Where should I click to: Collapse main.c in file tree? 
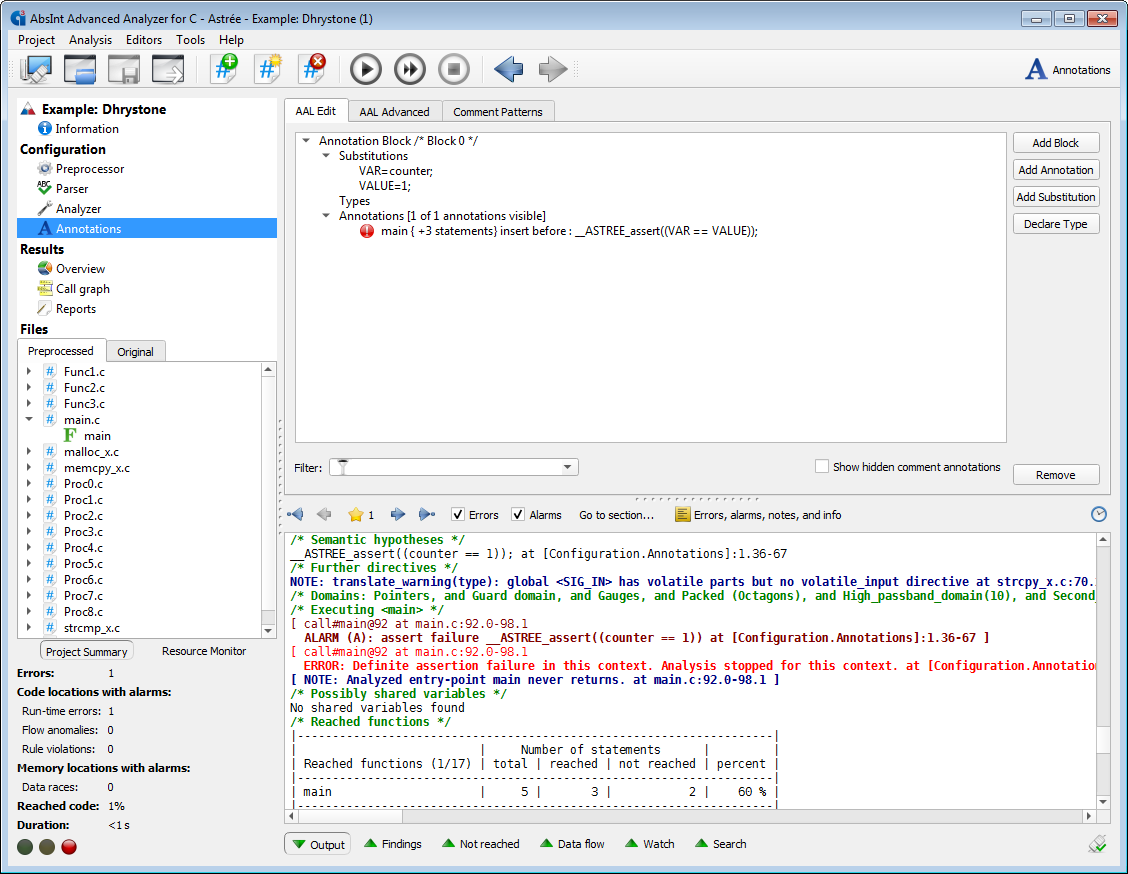(29, 419)
